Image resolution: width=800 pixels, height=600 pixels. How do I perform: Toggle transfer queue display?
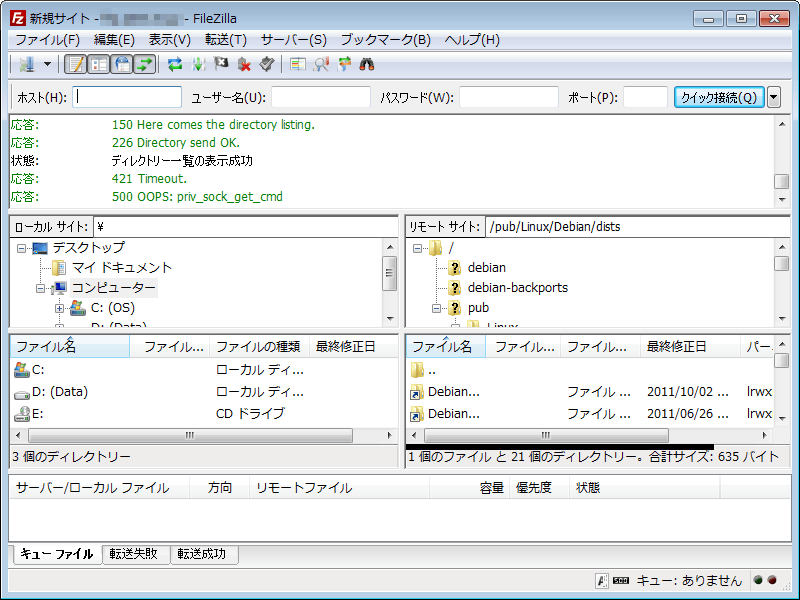tap(145, 64)
